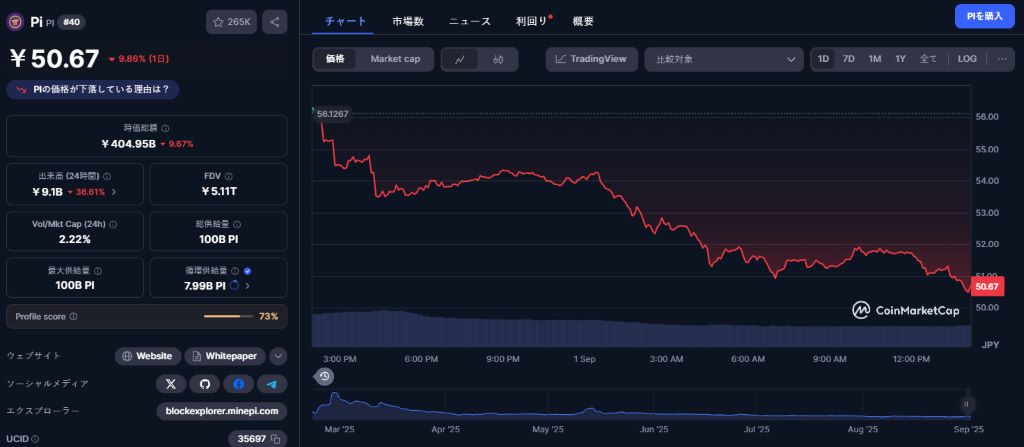The width and height of the screenshot is (1024, 447).
Task: Toggle LOG scale on chart
Action: 967,59
